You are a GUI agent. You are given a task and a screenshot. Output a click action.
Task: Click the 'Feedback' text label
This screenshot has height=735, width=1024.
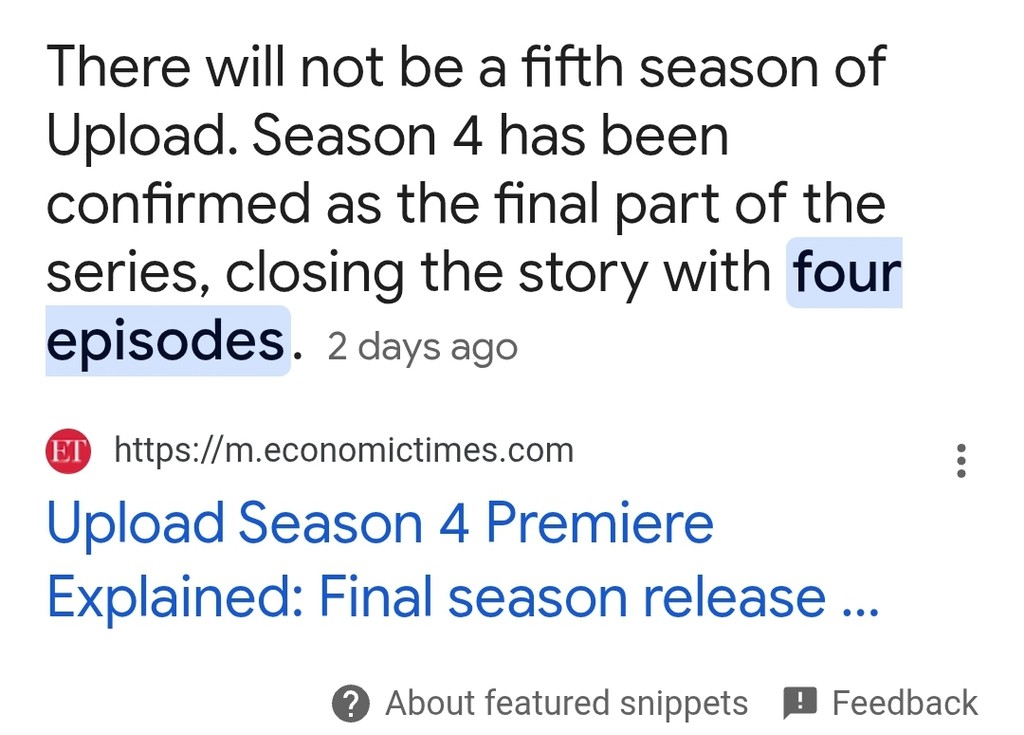tap(904, 704)
